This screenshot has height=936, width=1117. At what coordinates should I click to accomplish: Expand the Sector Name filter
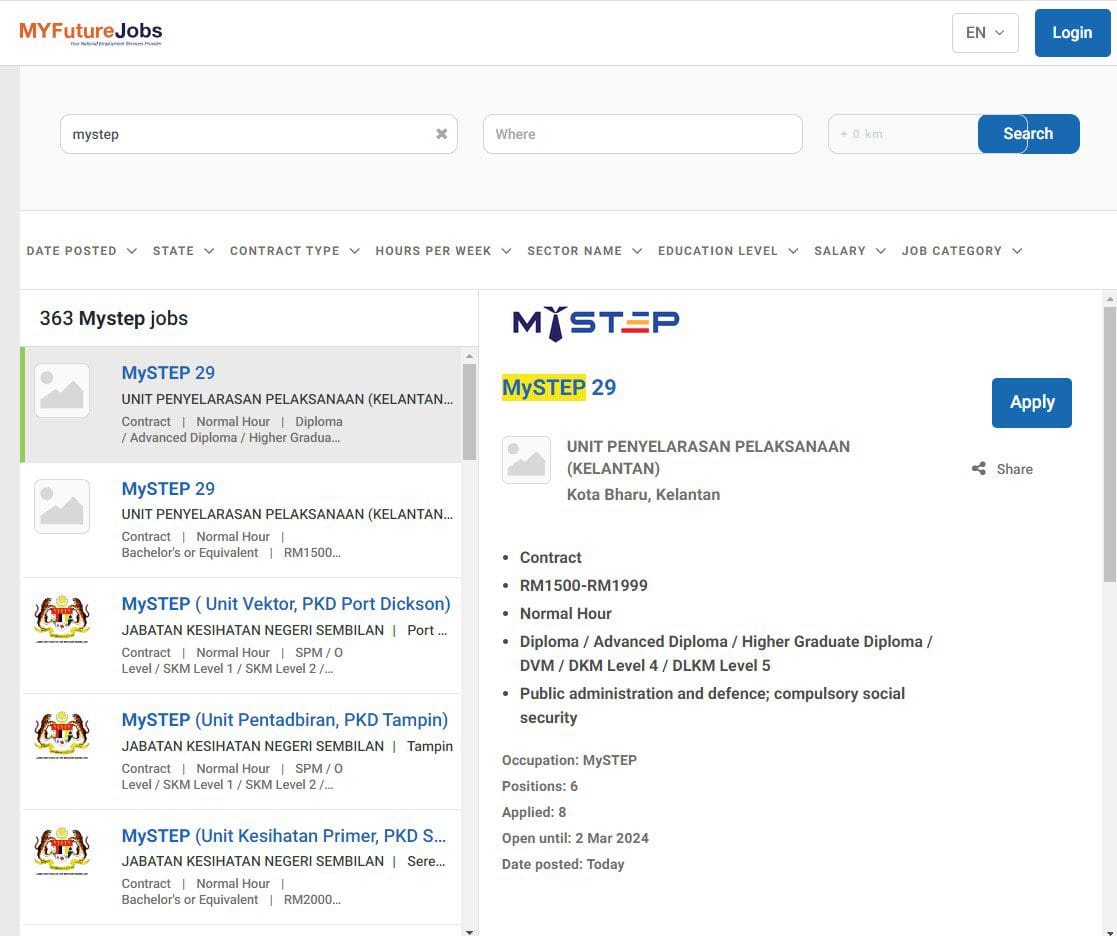coord(584,251)
